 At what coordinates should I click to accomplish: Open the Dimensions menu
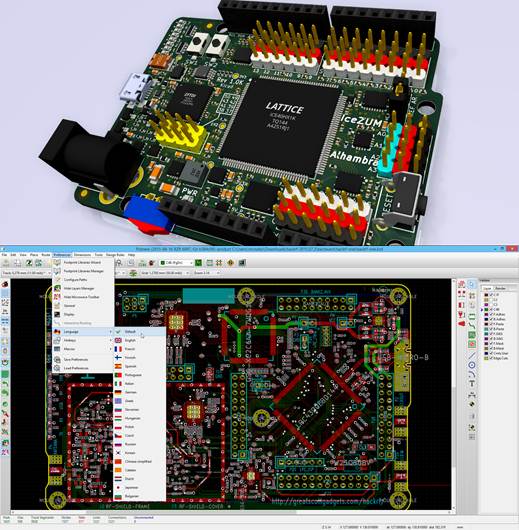(82, 255)
